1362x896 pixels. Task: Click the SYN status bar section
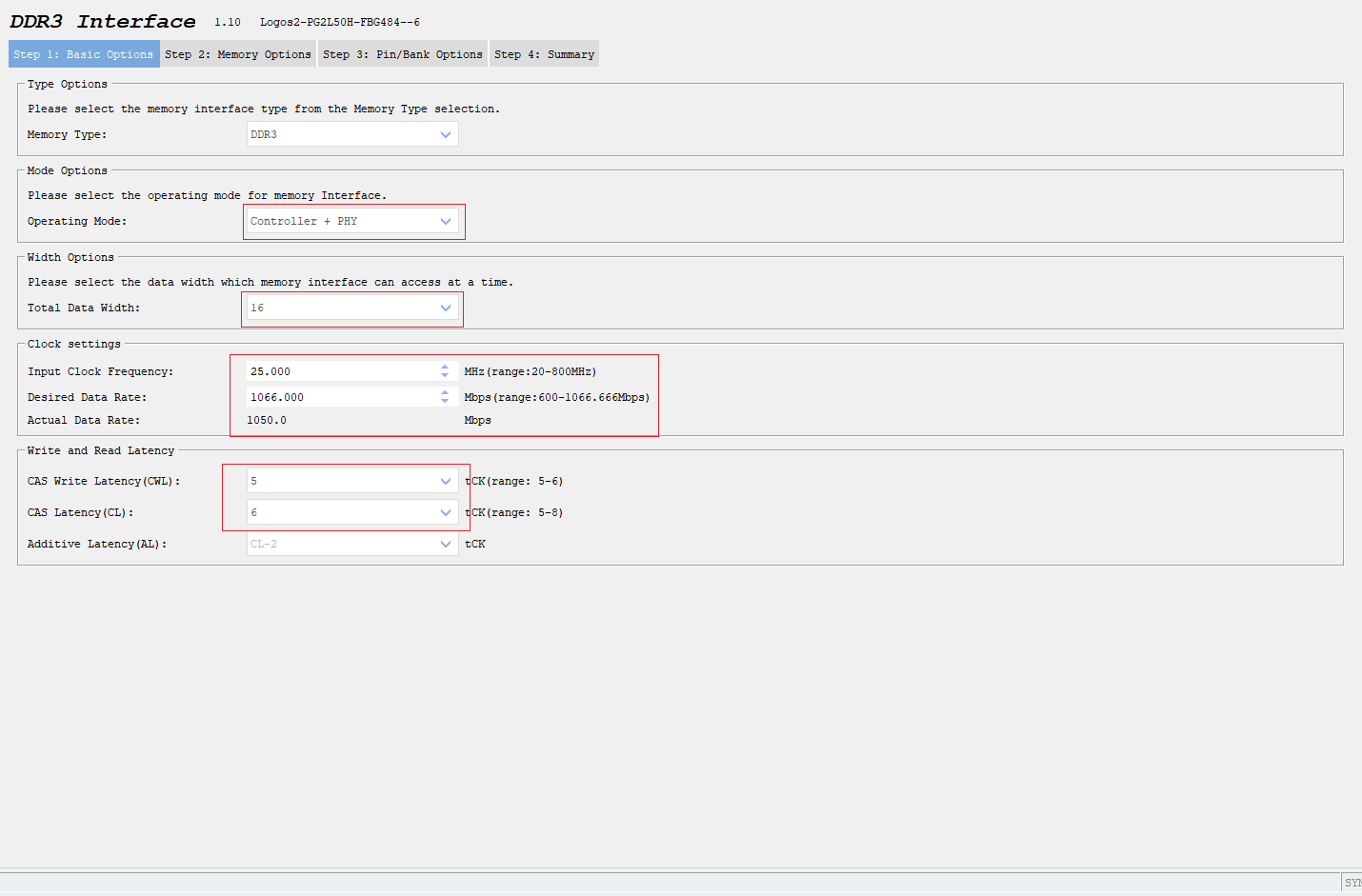tap(1353, 882)
